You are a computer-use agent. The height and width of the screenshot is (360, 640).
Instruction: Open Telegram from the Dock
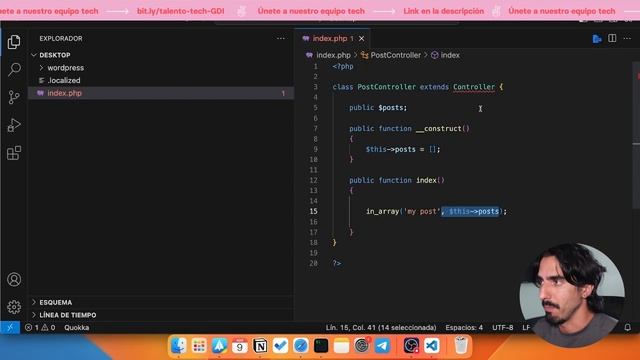(382, 346)
